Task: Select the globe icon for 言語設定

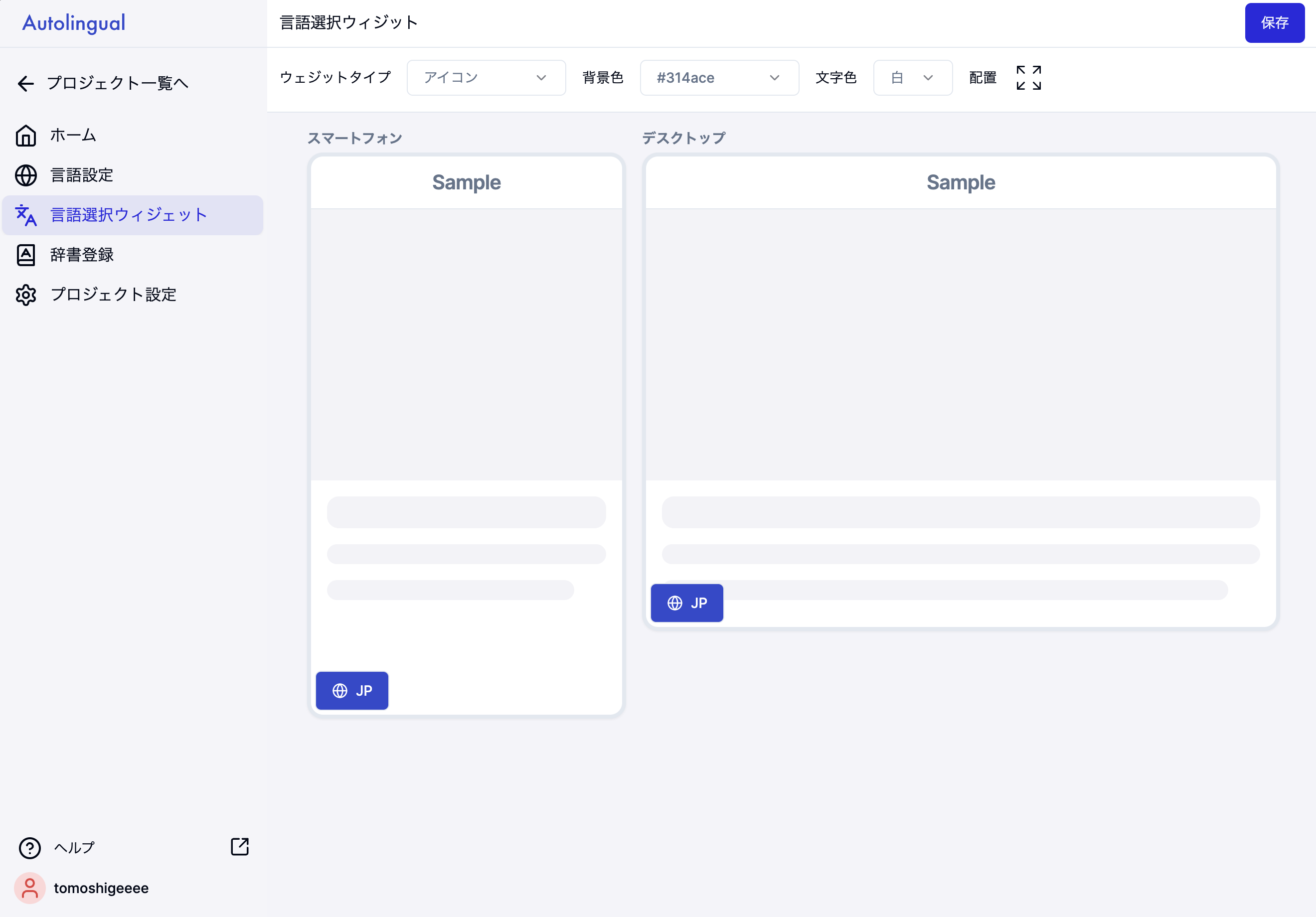Action: coord(25,175)
